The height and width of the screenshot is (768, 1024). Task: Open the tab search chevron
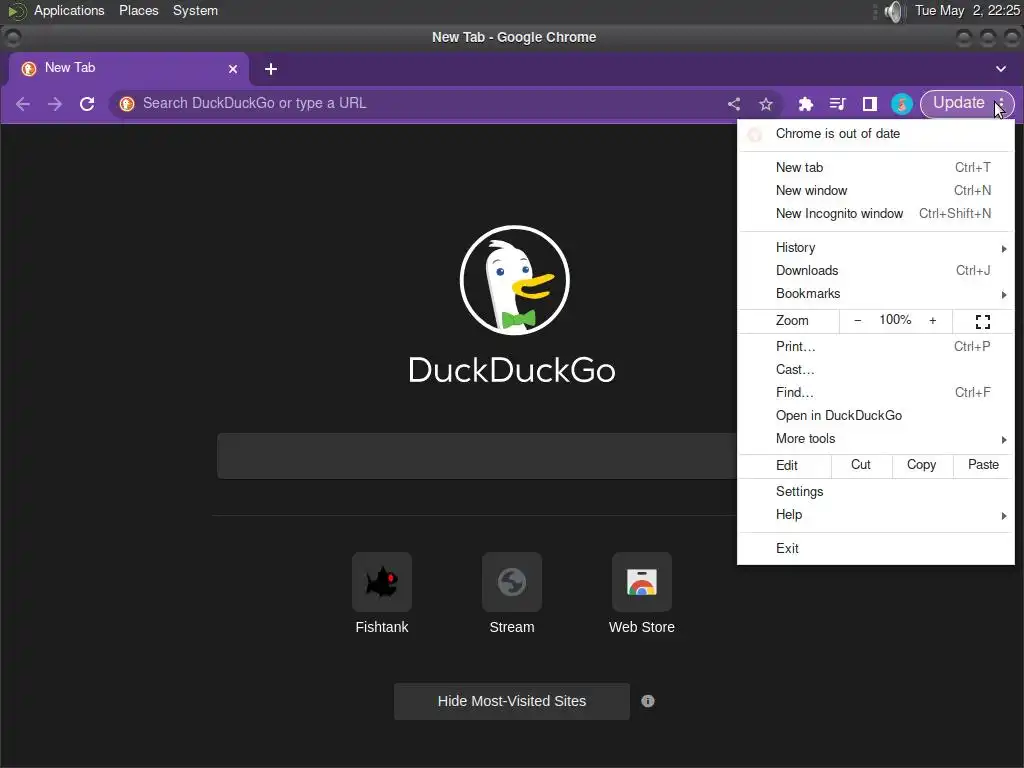click(1000, 69)
